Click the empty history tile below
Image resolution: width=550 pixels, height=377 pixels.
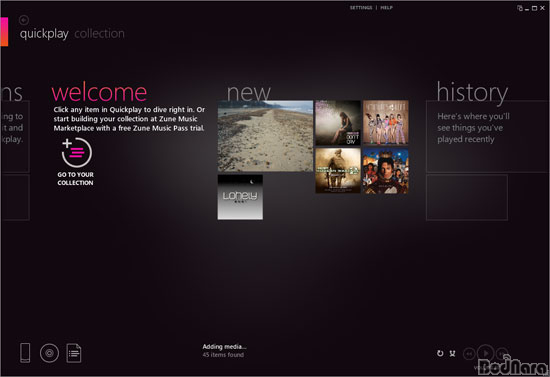coord(467,198)
